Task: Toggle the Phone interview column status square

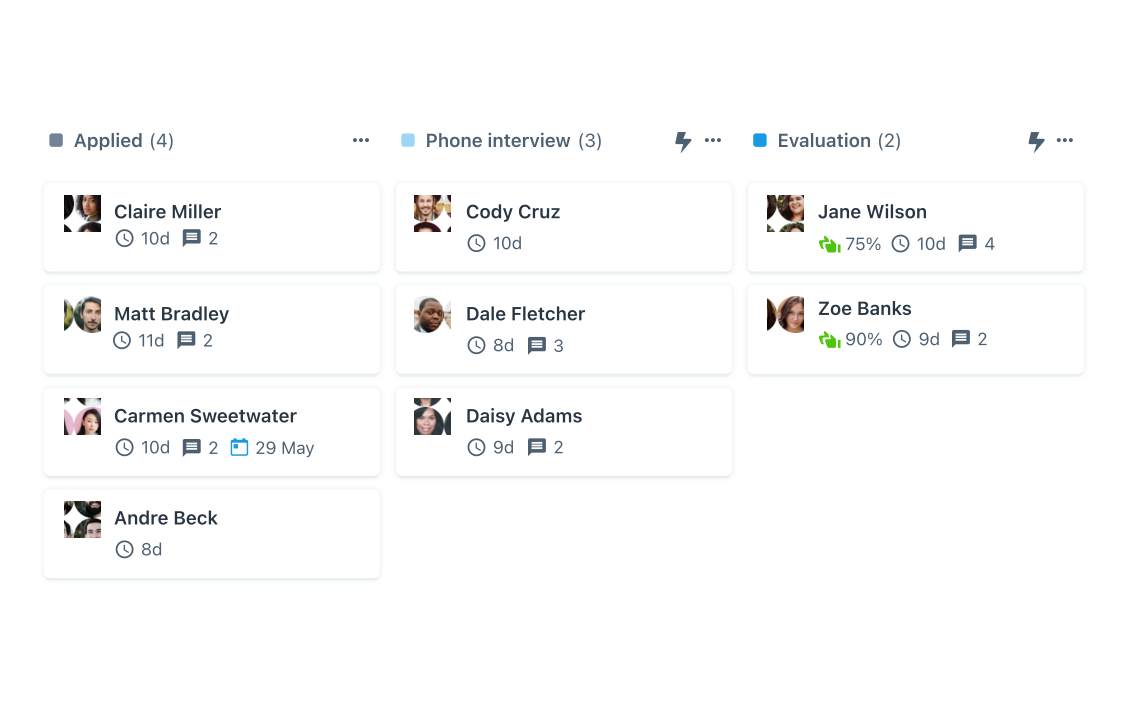Action: 408,140
